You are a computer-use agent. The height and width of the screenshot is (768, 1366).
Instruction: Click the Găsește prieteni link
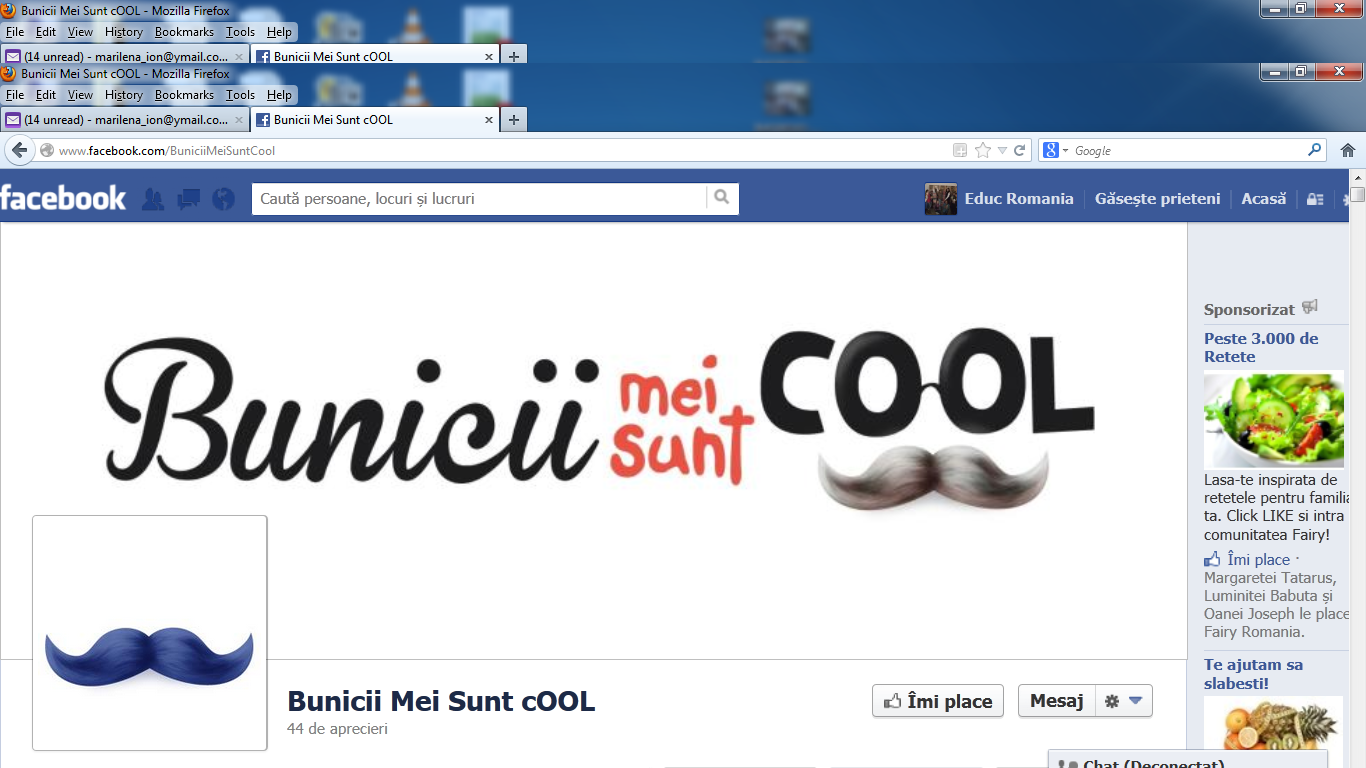pos(1157,199)
